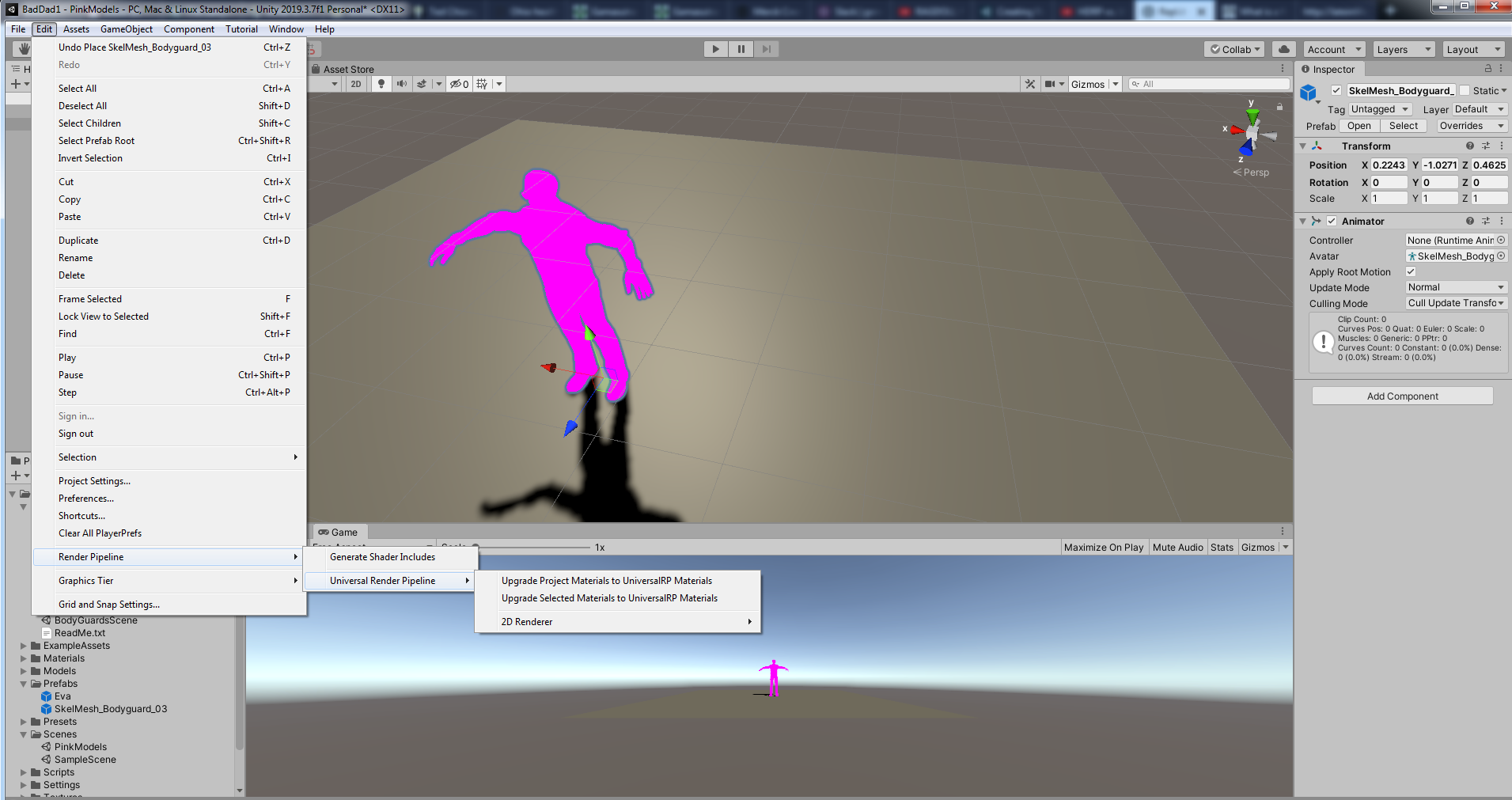1512x800 pixels.
Task: Toggle scene lighting with the lightbulb icon
Action: pos(381,84)
